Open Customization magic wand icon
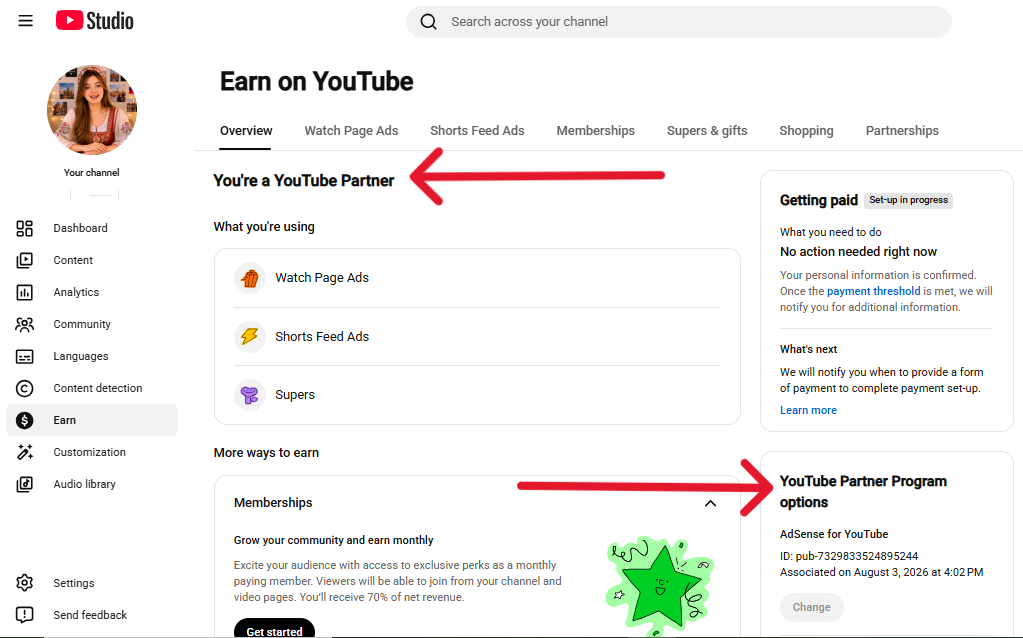1023x638 pixels. (x=25, y=452)
